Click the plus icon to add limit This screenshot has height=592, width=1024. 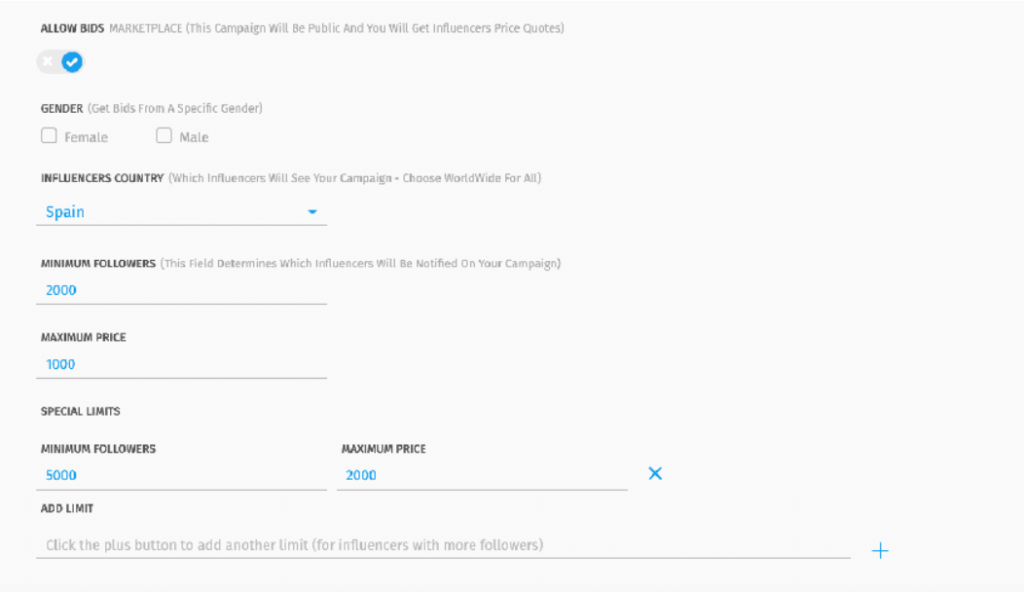(880, 551)
